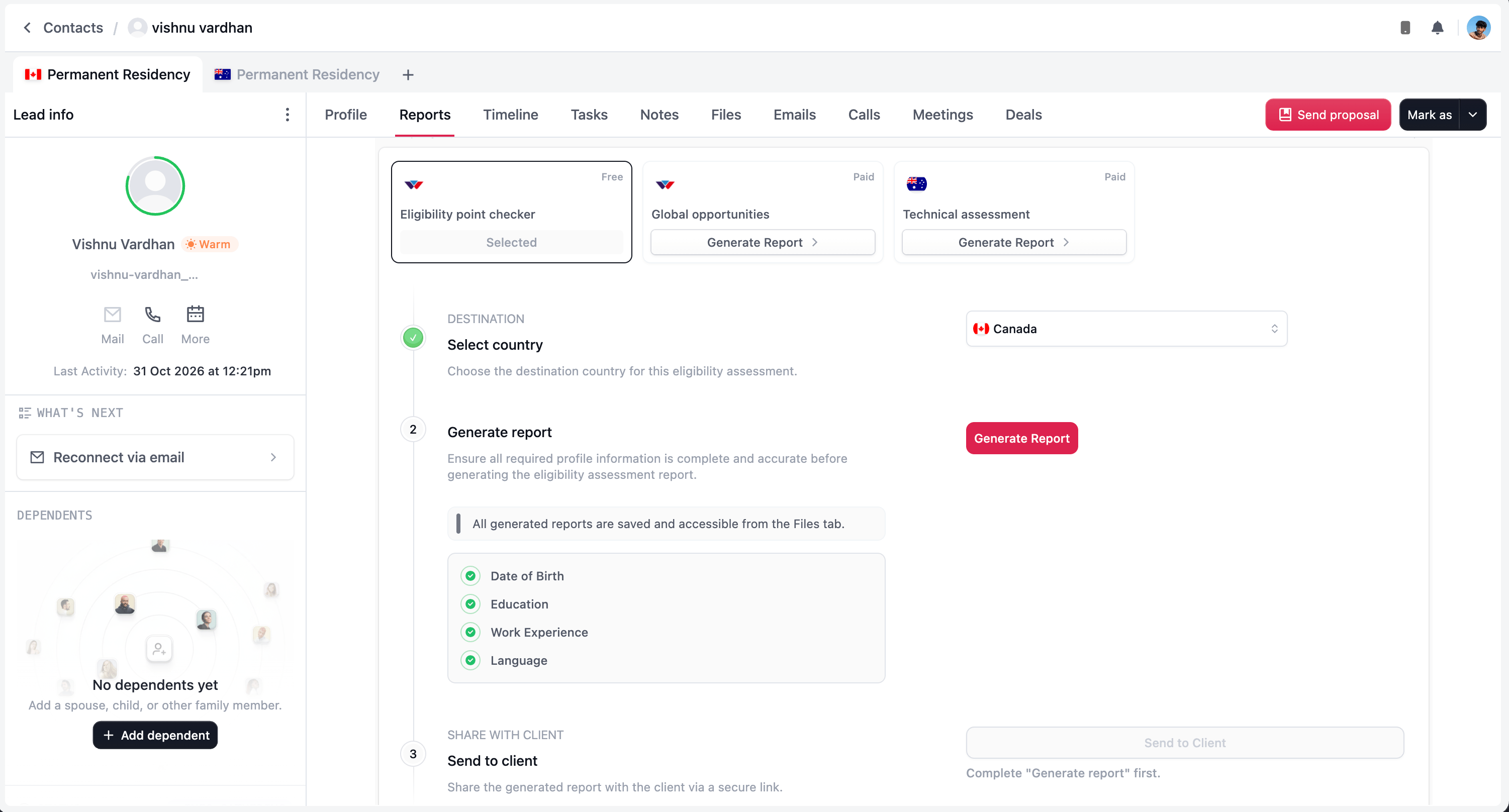Image resolution: width=1509 pixels, height=812 pixels.
Task: Click Add dependent button
Action: point(155,735)
